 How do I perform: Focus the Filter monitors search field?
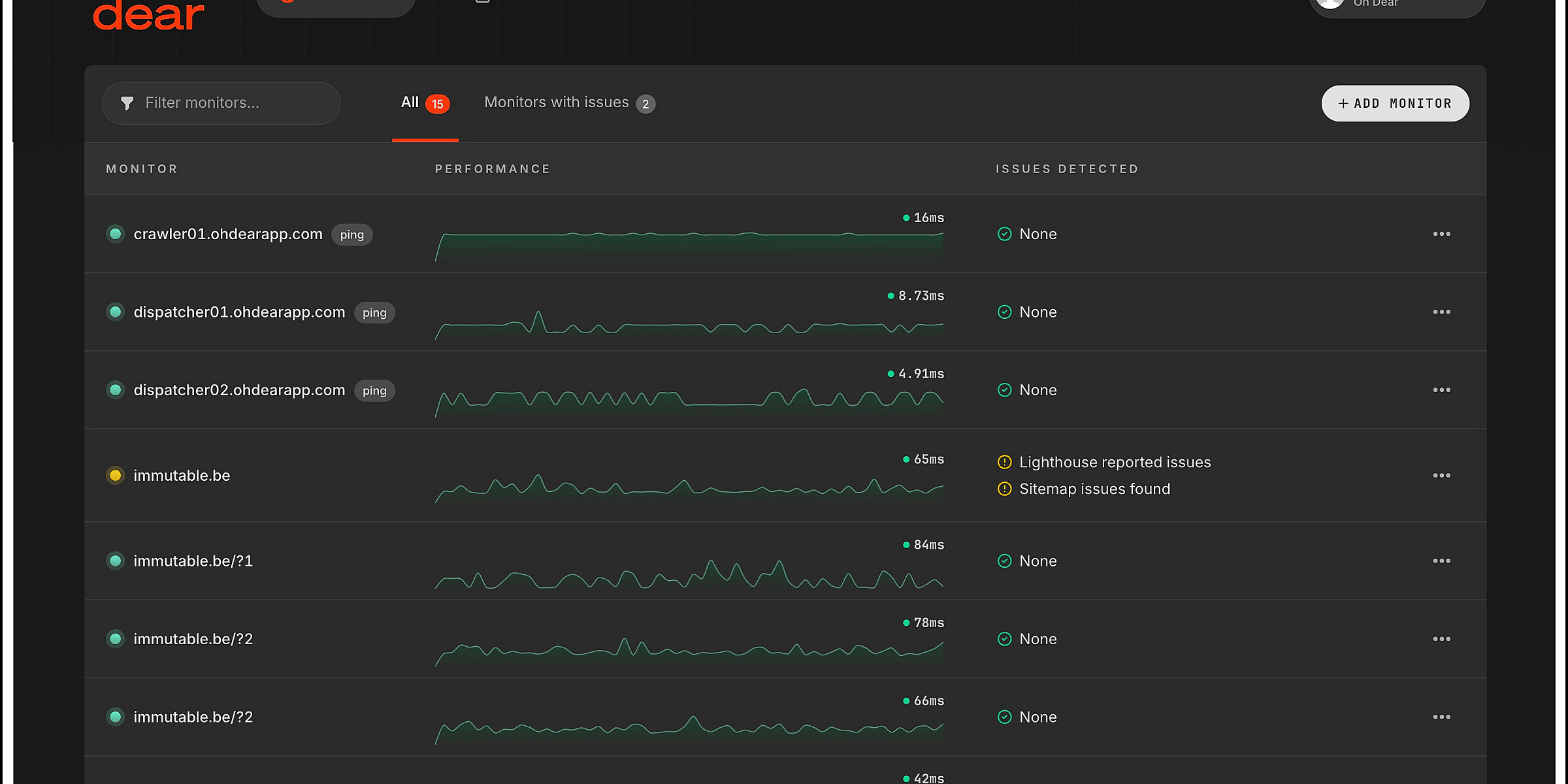pos(221,103)
